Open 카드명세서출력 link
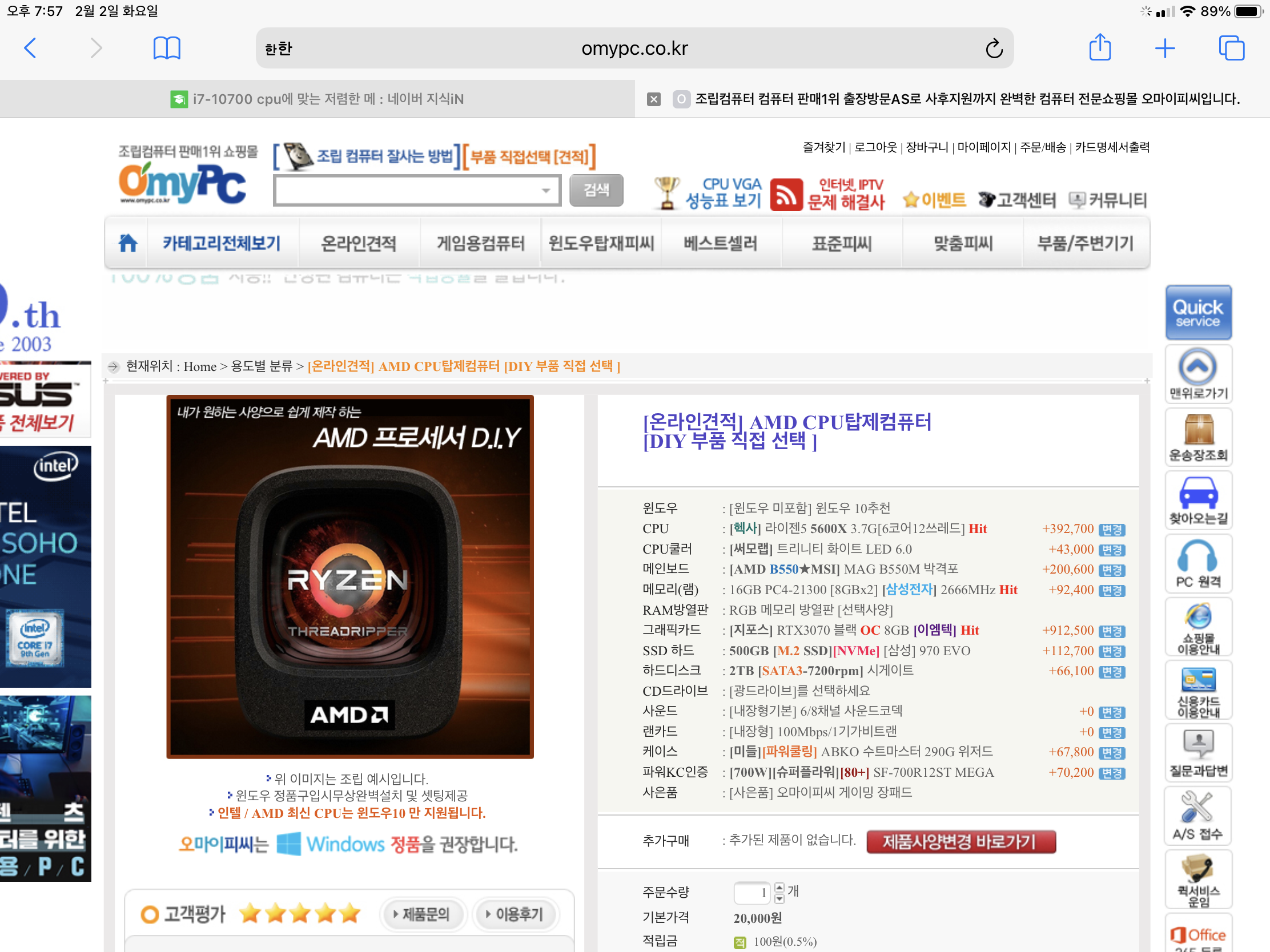 tap(1112, 147)
